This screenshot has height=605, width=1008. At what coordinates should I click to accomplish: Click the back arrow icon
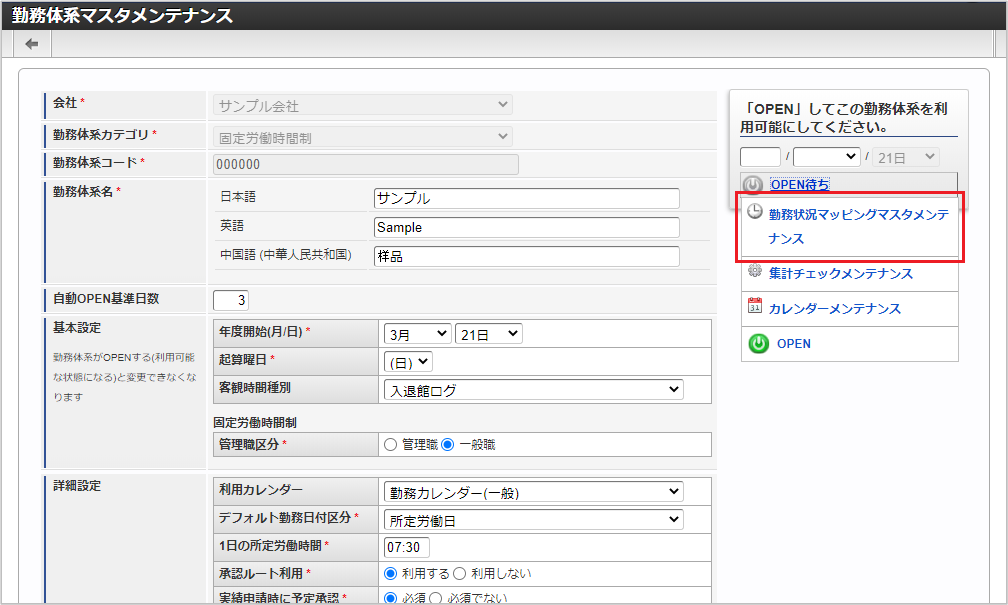pyautogui.click(x=32, y=44)
